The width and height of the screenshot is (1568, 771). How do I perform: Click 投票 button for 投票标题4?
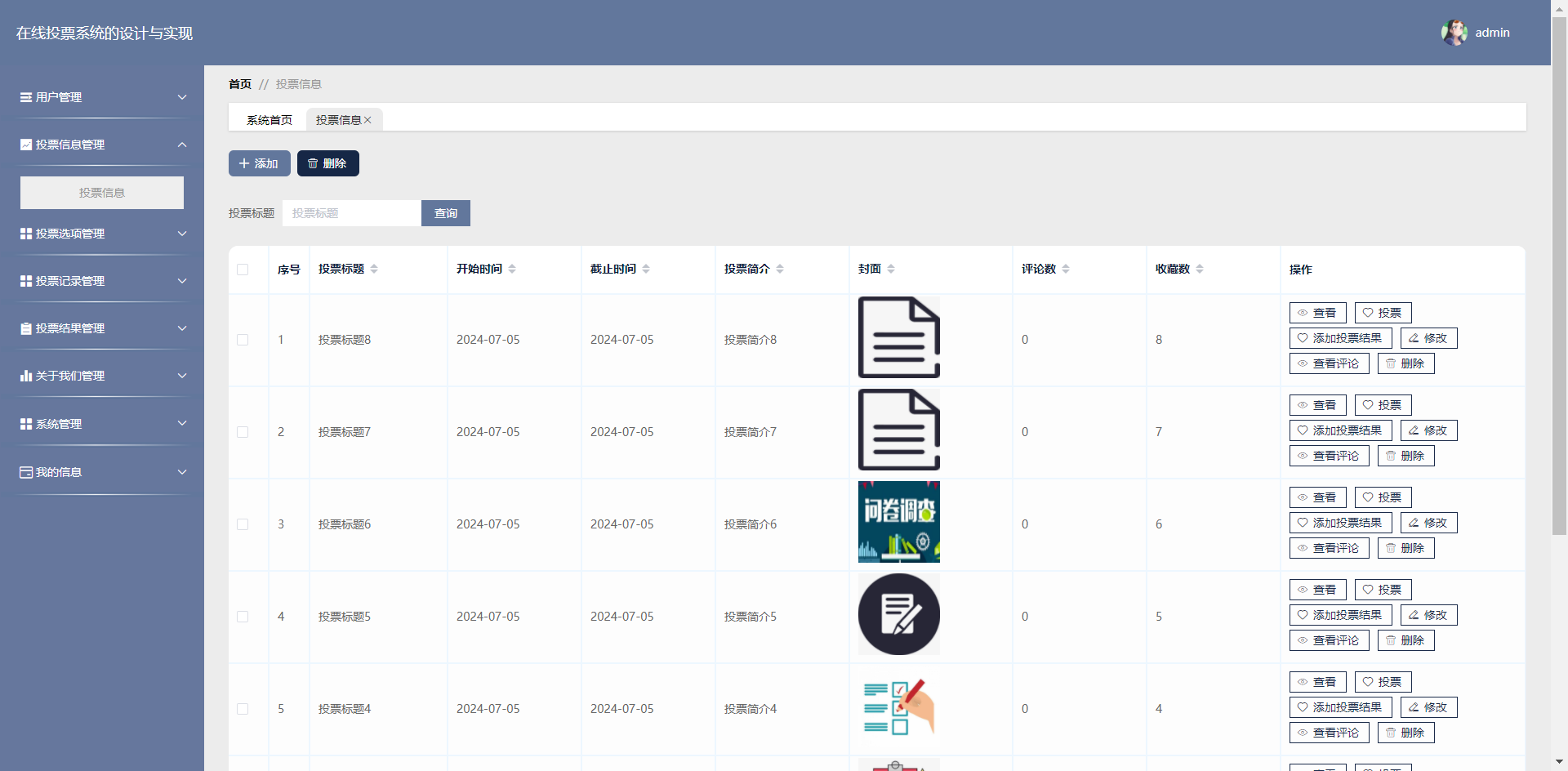tap(1383, 682)
